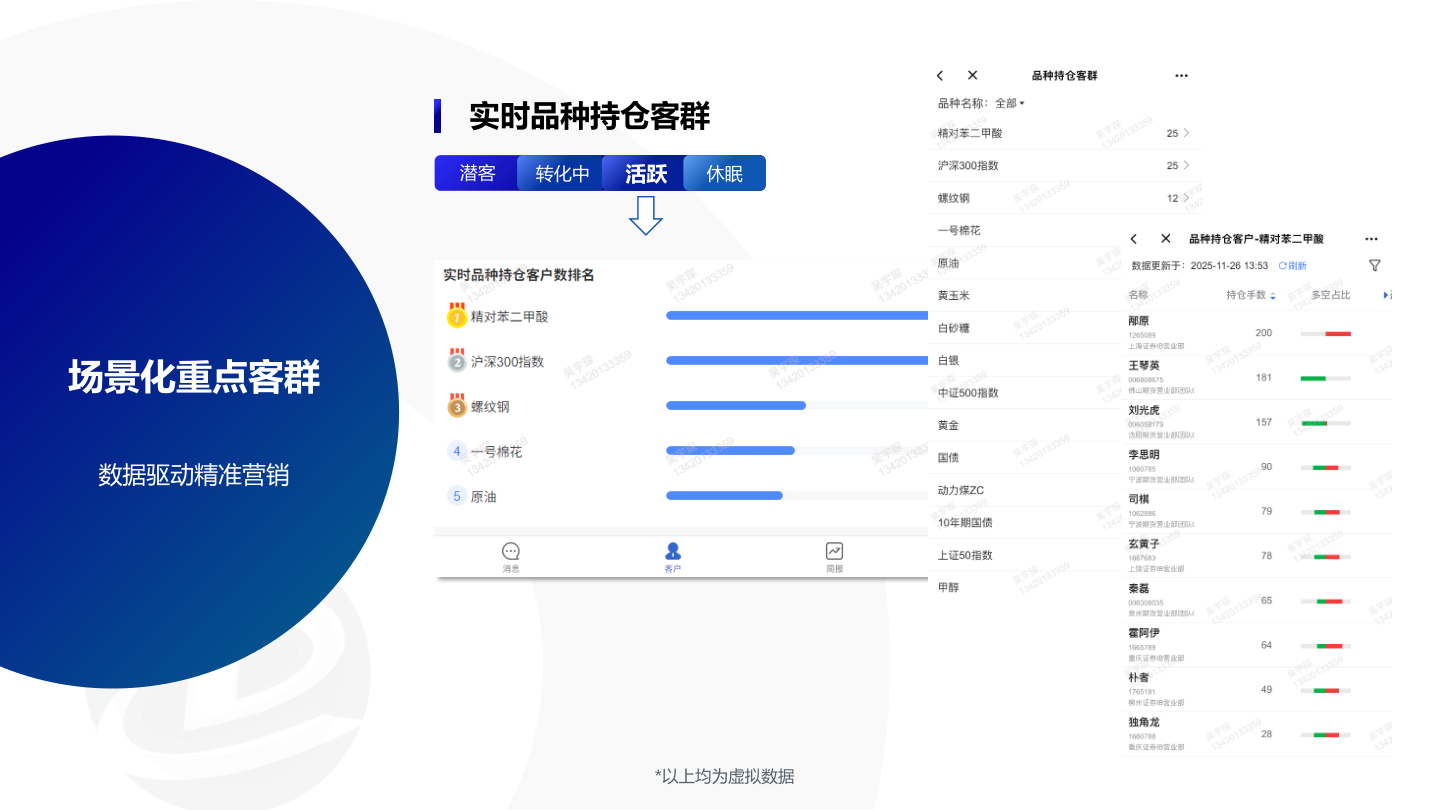Screen dimensions: 1440x810
Task: Select 原油 in the 品种持仓客群 list
Action: coord(948,263)
